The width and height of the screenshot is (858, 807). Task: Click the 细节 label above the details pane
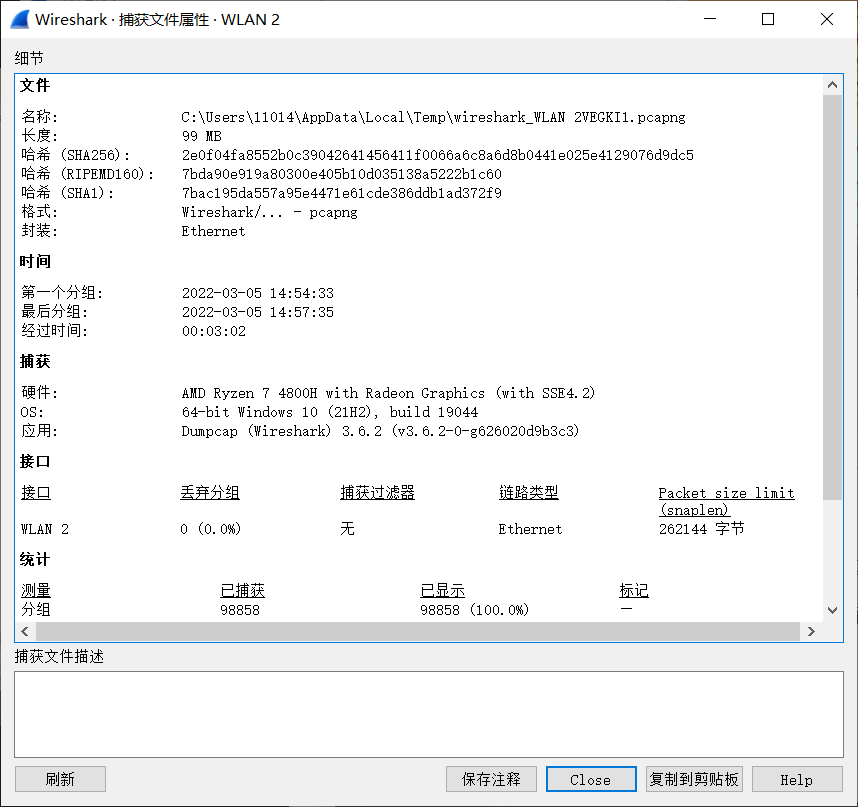point(29,58)
